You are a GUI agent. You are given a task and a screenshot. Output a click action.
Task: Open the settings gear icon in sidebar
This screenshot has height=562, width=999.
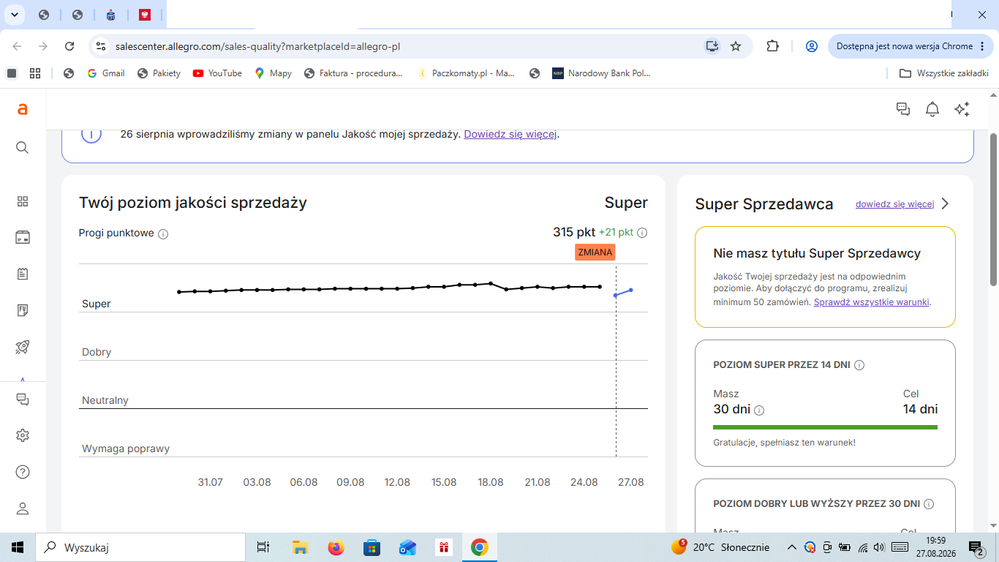tap(22, 436)
